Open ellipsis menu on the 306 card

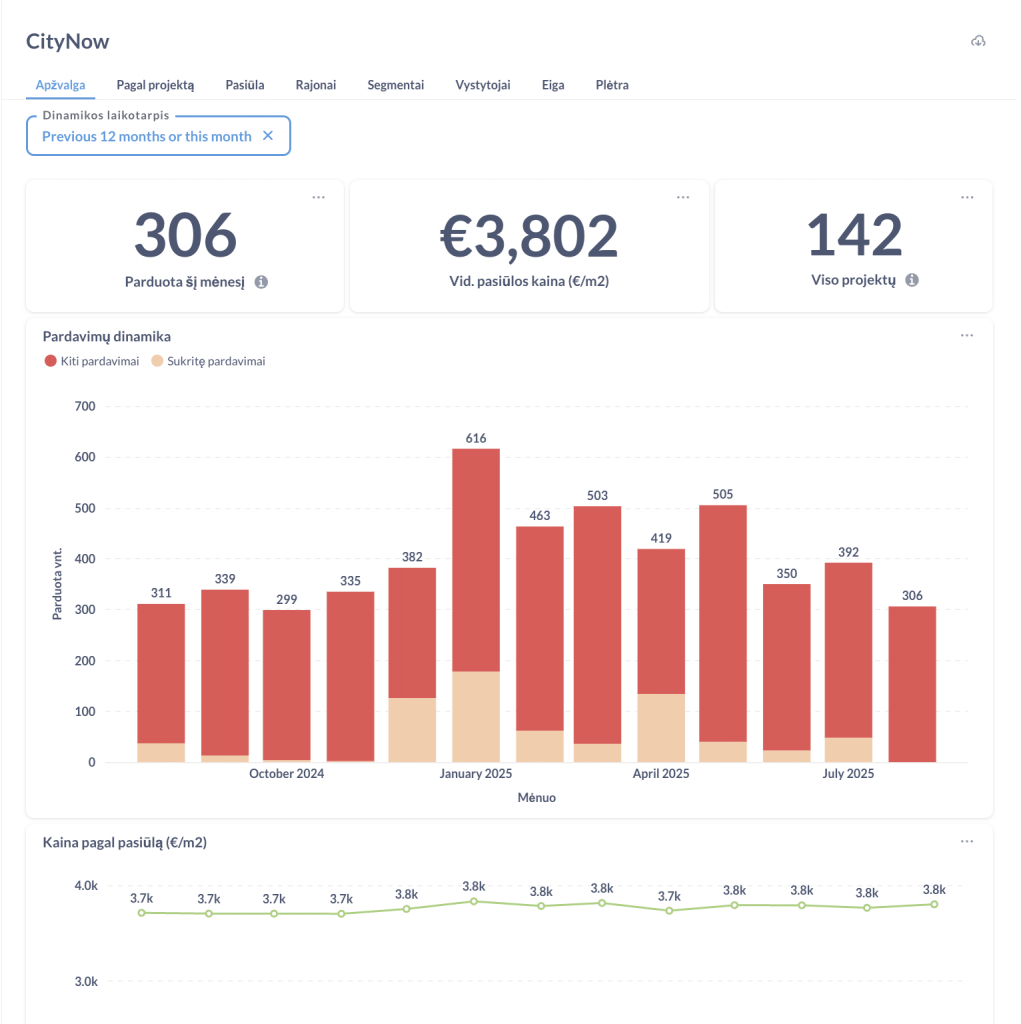pyautogui.click(x=318, y=197)
